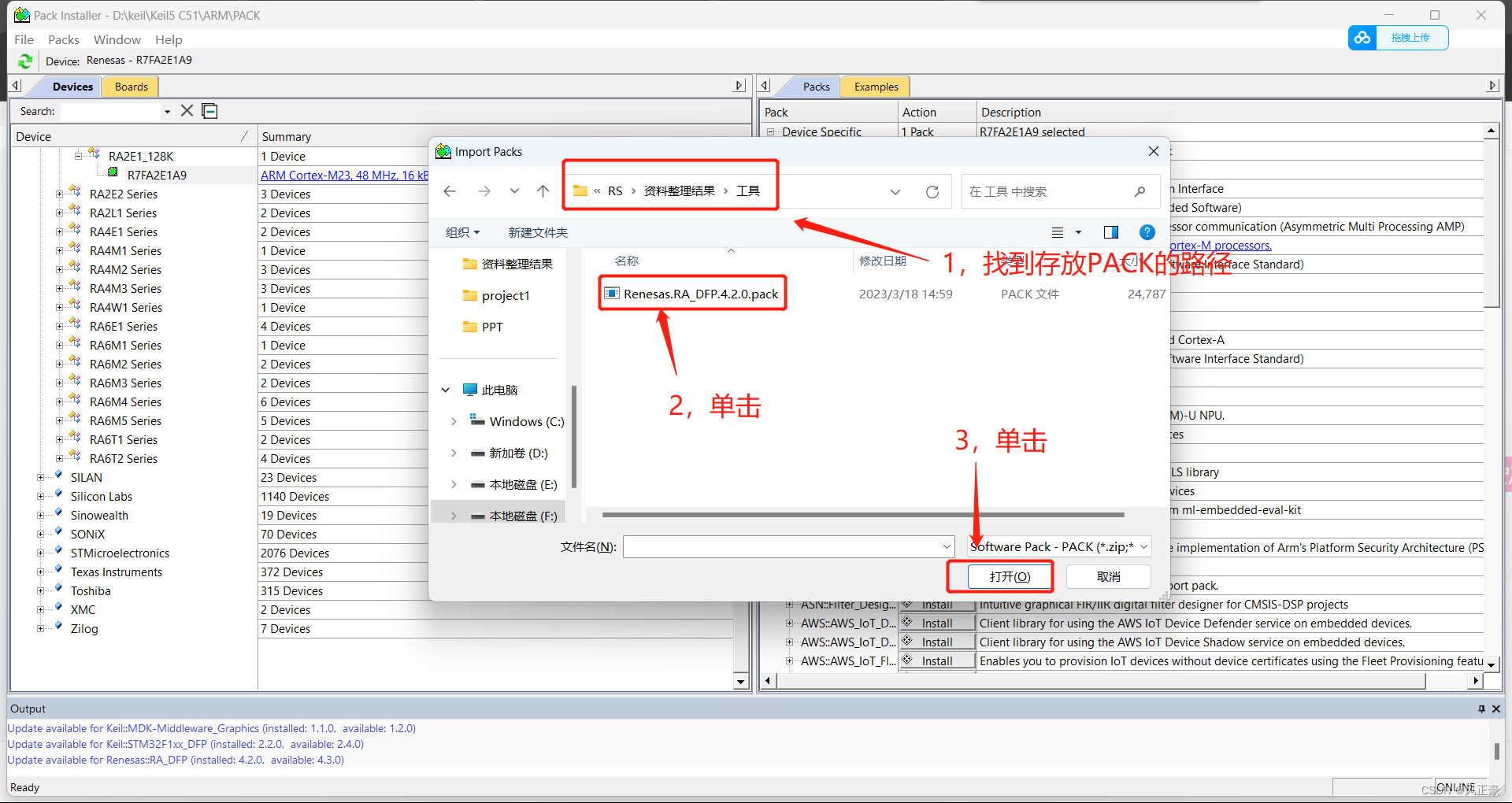Close the Output panel
1512x803 pixels.
tap(1496, 709)
